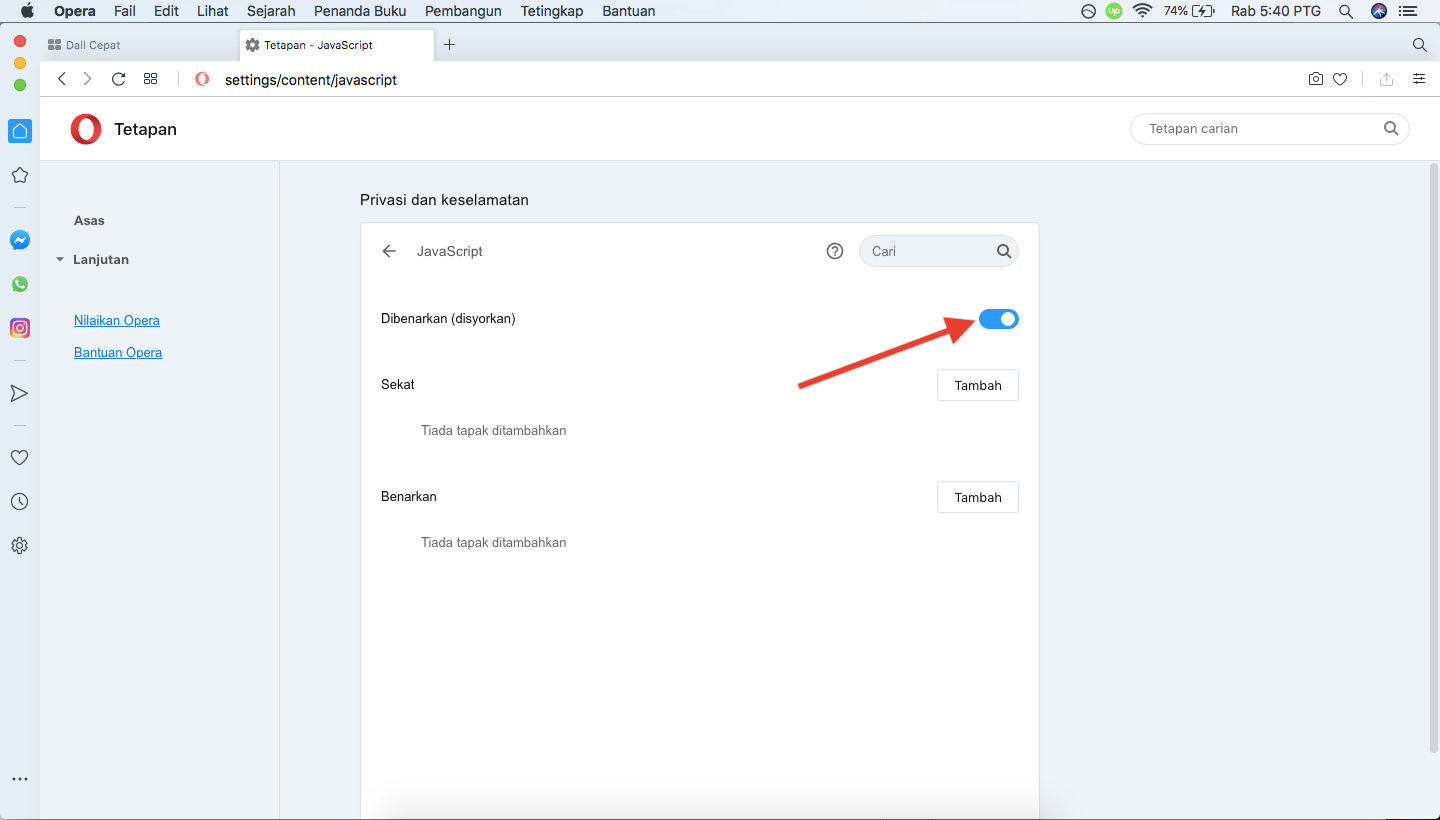Toggle the Dibenarkan (disyorkan) JavaScript switch
1440x820 pixels.
(x=998, y=319)
